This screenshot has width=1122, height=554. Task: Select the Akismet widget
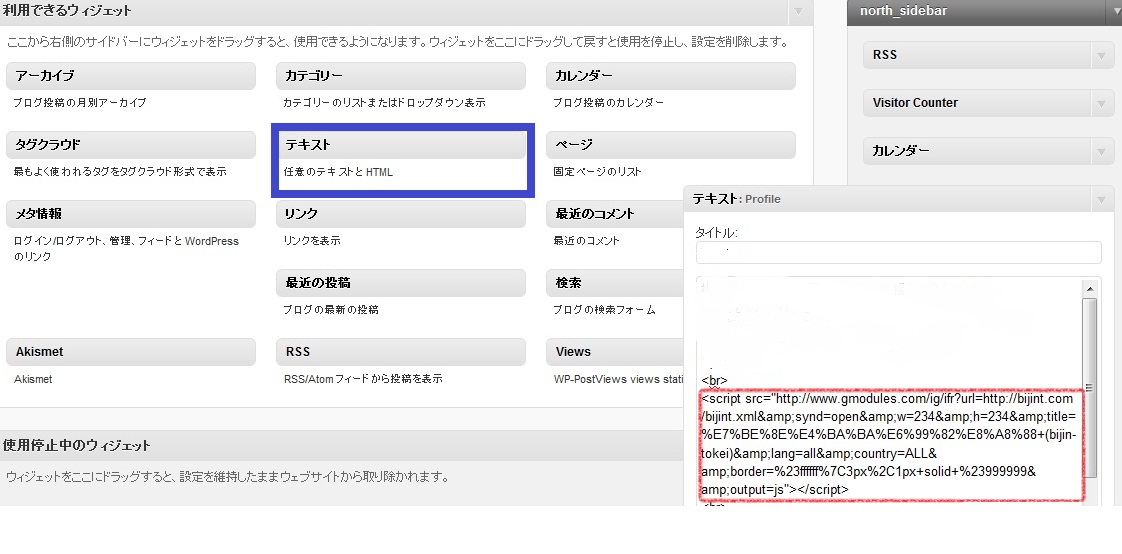click(x=130, y=352)
